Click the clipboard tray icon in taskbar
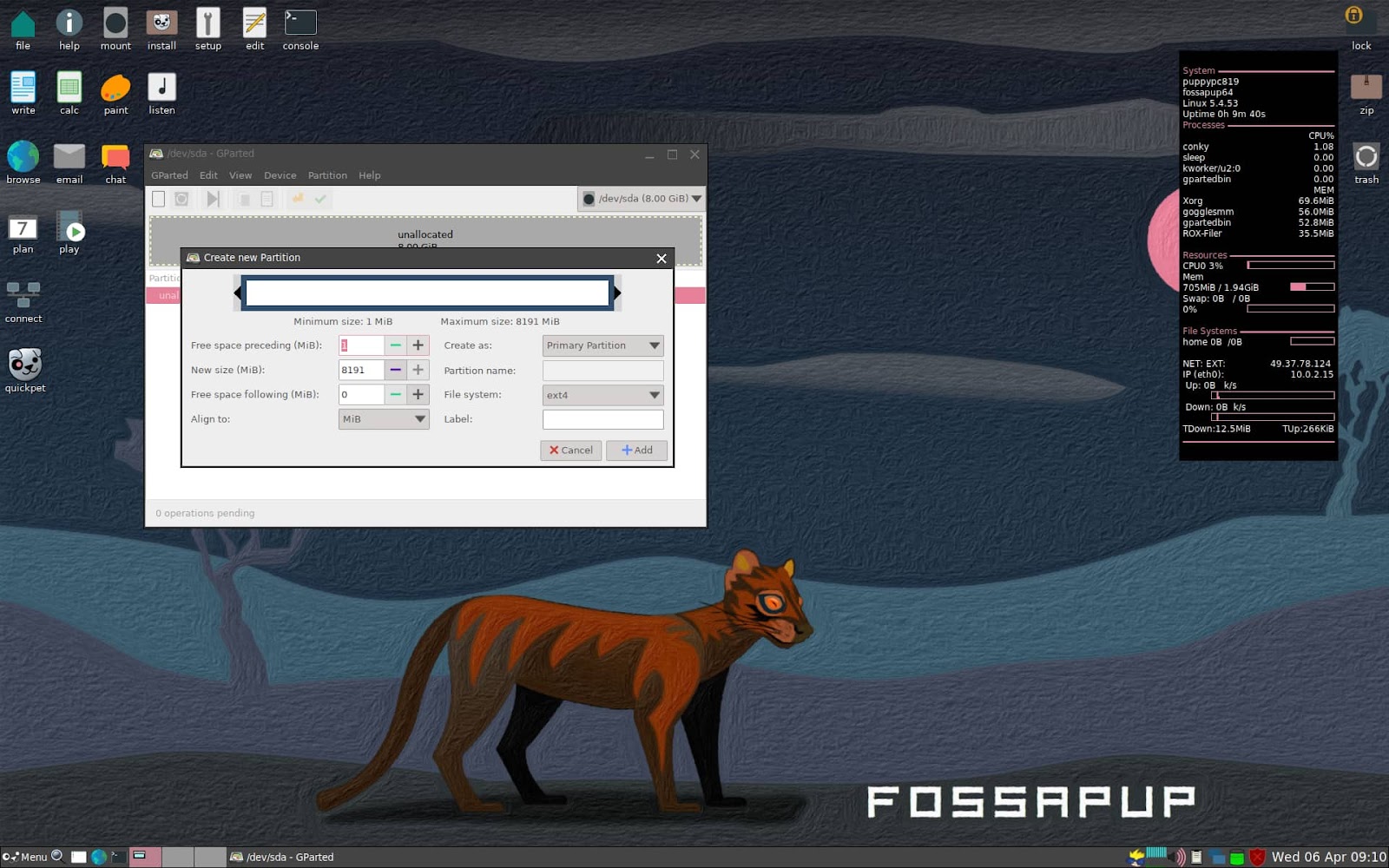1389x868 pixels. (x=1196, y=857)
